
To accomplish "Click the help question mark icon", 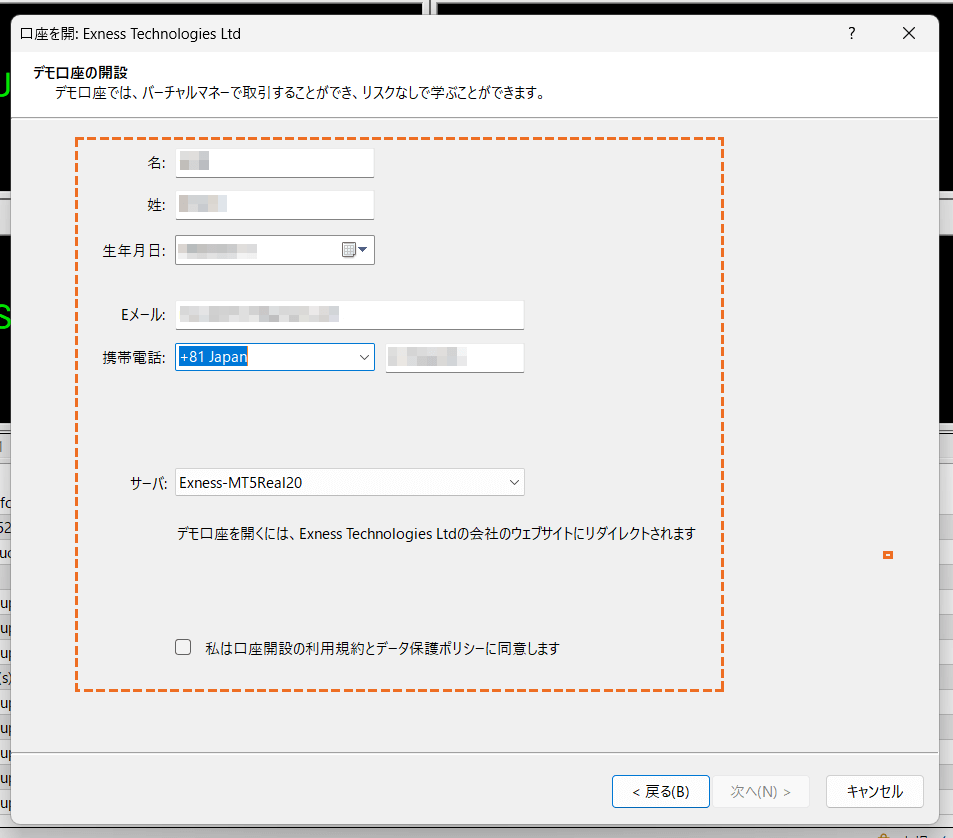I will pos(852,33).
